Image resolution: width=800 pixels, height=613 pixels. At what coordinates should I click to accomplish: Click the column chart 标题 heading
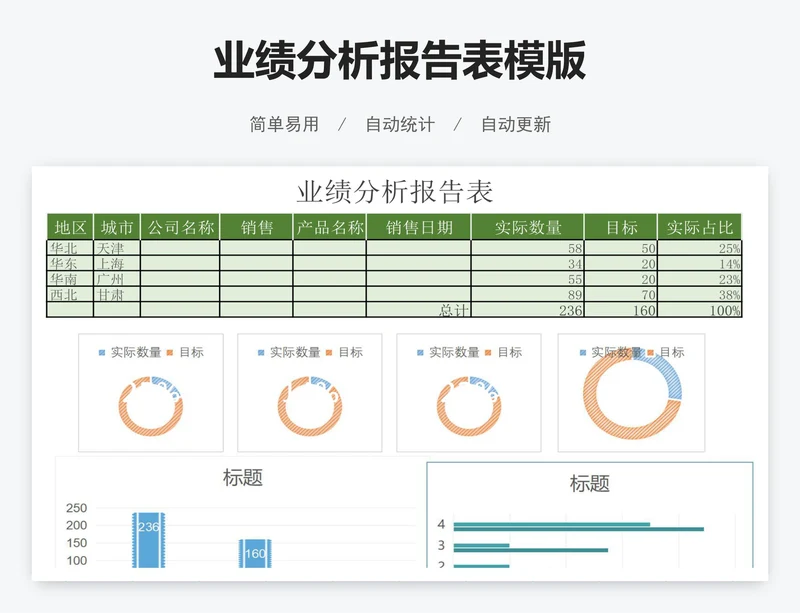[x=243, y=478]
